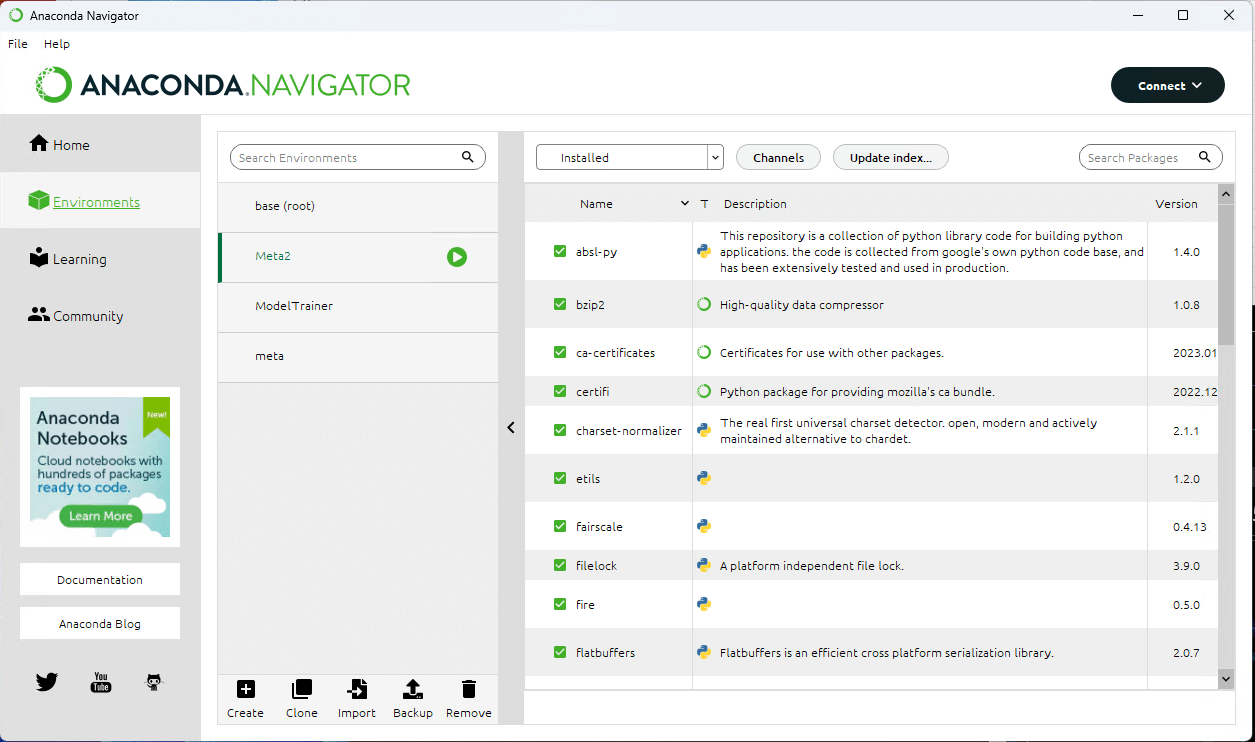This screenshot has width=1255, height=742.
Task: Click the T type column header
Action: 704,204
